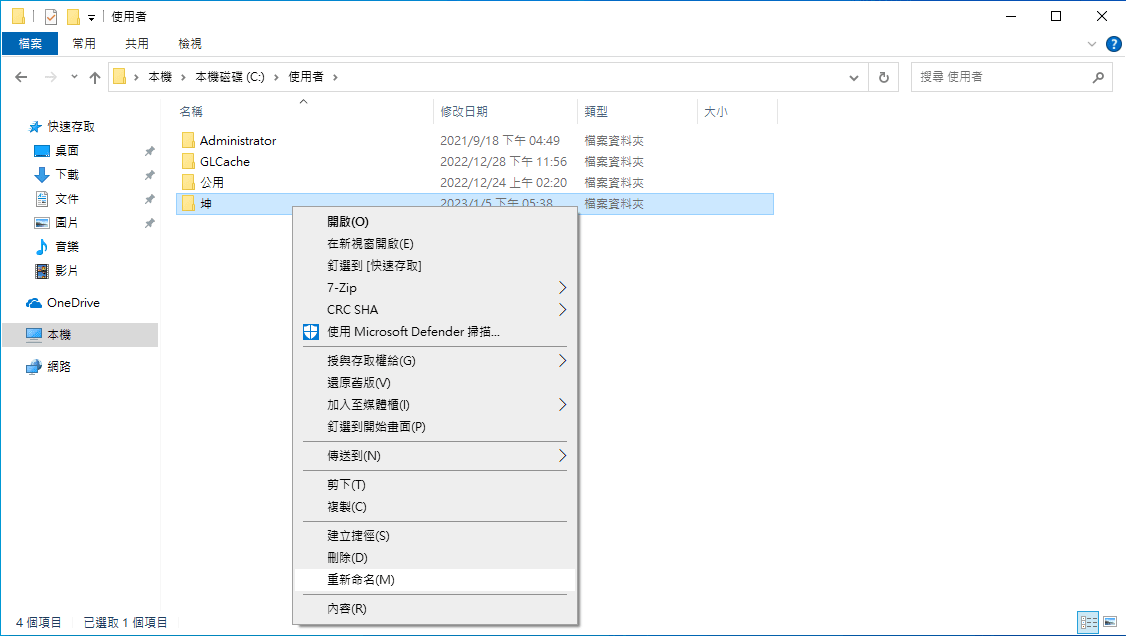The width and height of the screenshot is (1126, 636).
Task: Open the address bar history dropdown
Action: point(853,77)
